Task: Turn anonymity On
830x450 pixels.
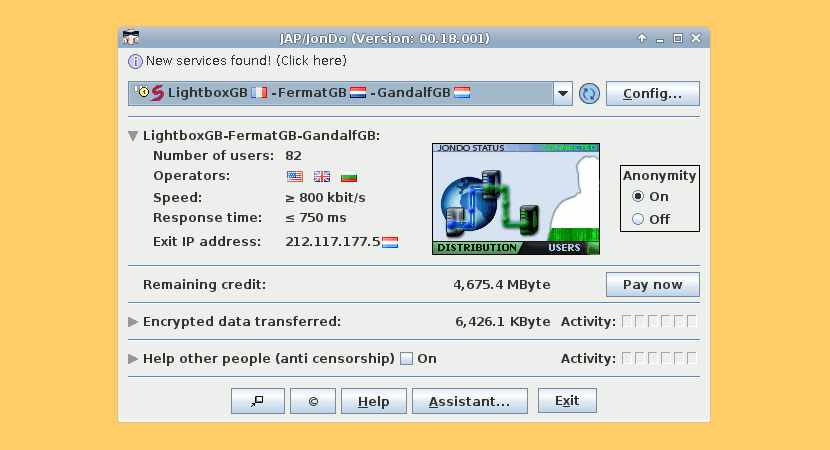Action: click(x=638, y=196)
